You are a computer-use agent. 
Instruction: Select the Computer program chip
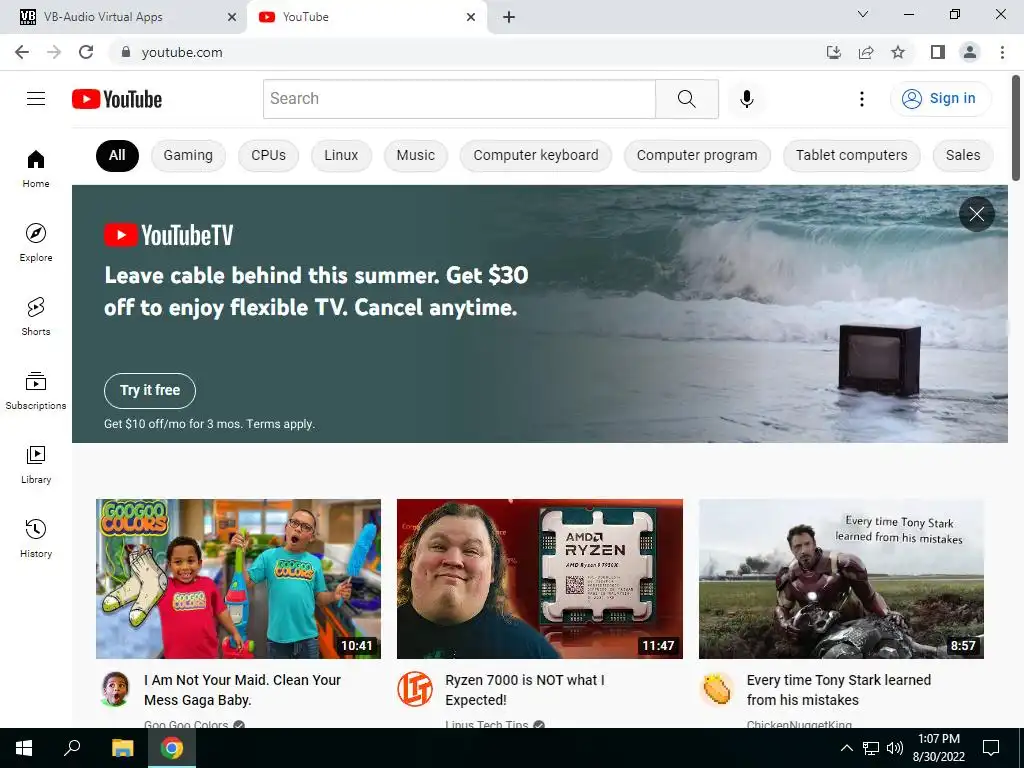pyautogui.click(x=697, y=155)
